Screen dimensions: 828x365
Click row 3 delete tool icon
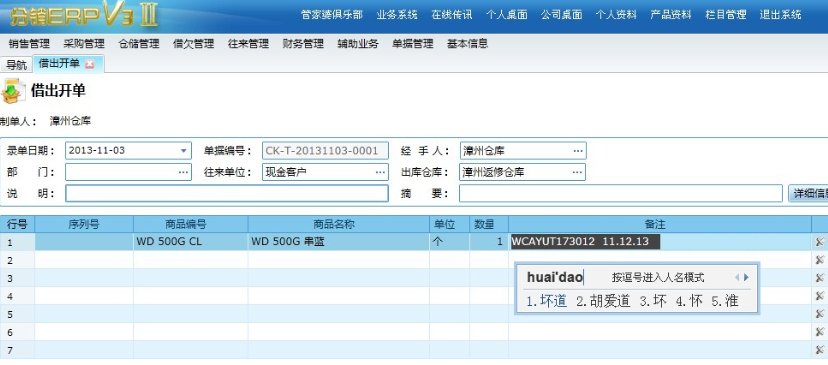point(820,278)
